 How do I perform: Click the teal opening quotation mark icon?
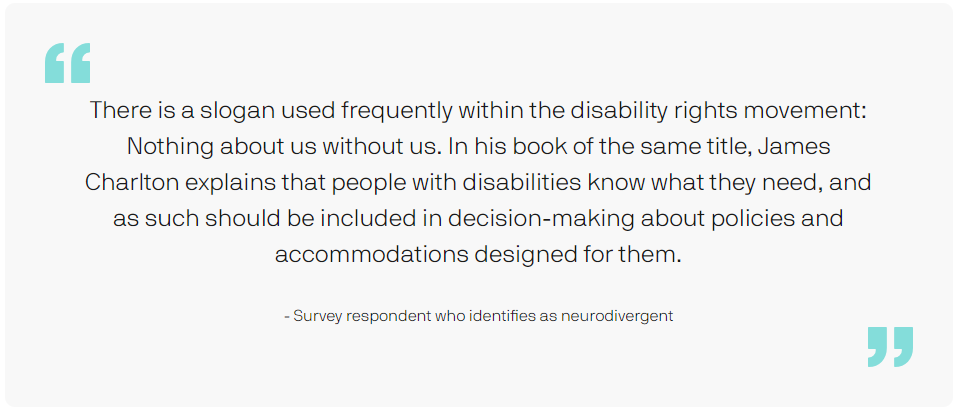67,63
